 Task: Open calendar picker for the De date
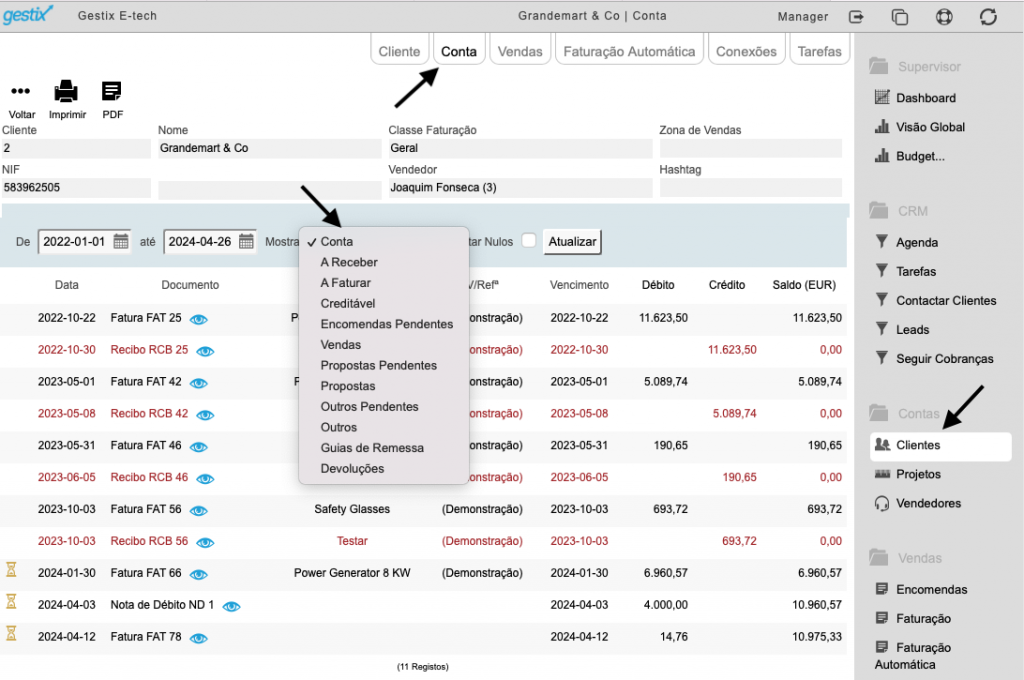click(121, 242)
